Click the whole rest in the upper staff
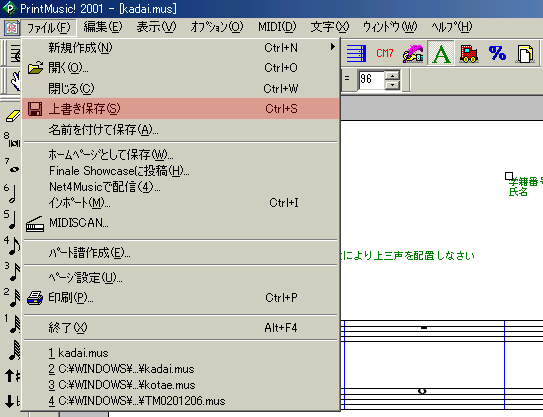 pyautogui.click(x=424, y=327)
